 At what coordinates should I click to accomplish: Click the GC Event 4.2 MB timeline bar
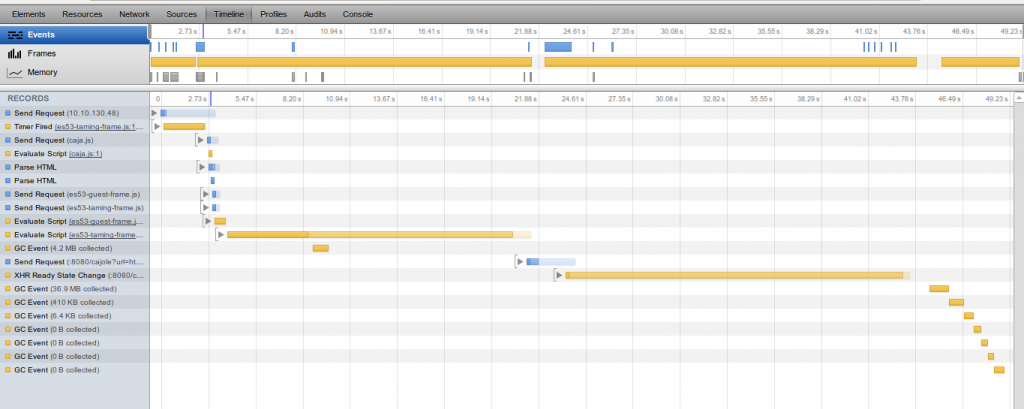pyautogui.click(x=320, y=248)
